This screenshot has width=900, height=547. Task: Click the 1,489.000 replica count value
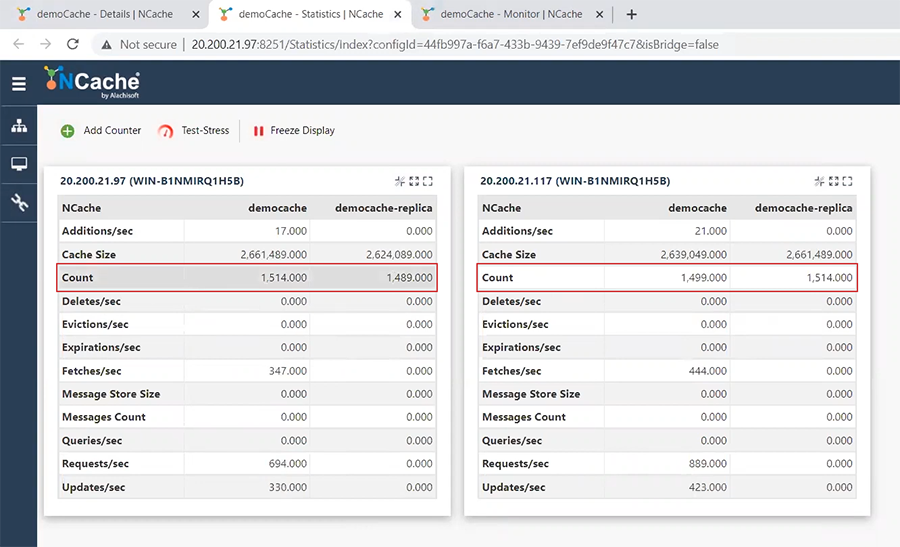[409, 278]
